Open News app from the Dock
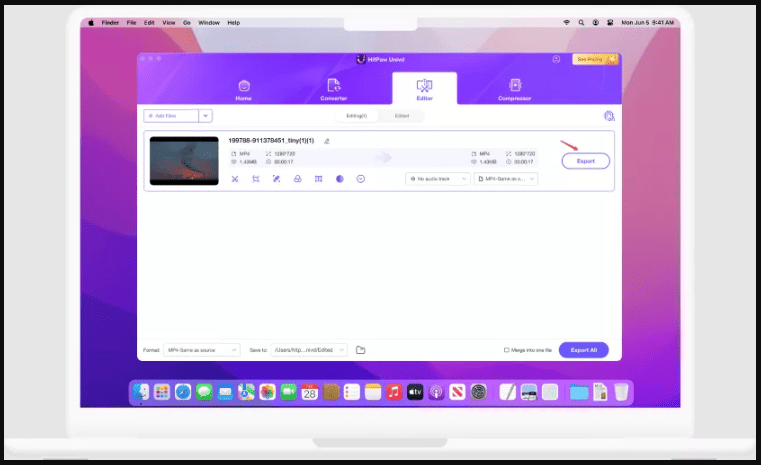The height and width of the screenshot is (465, 761). coord(457,392)
